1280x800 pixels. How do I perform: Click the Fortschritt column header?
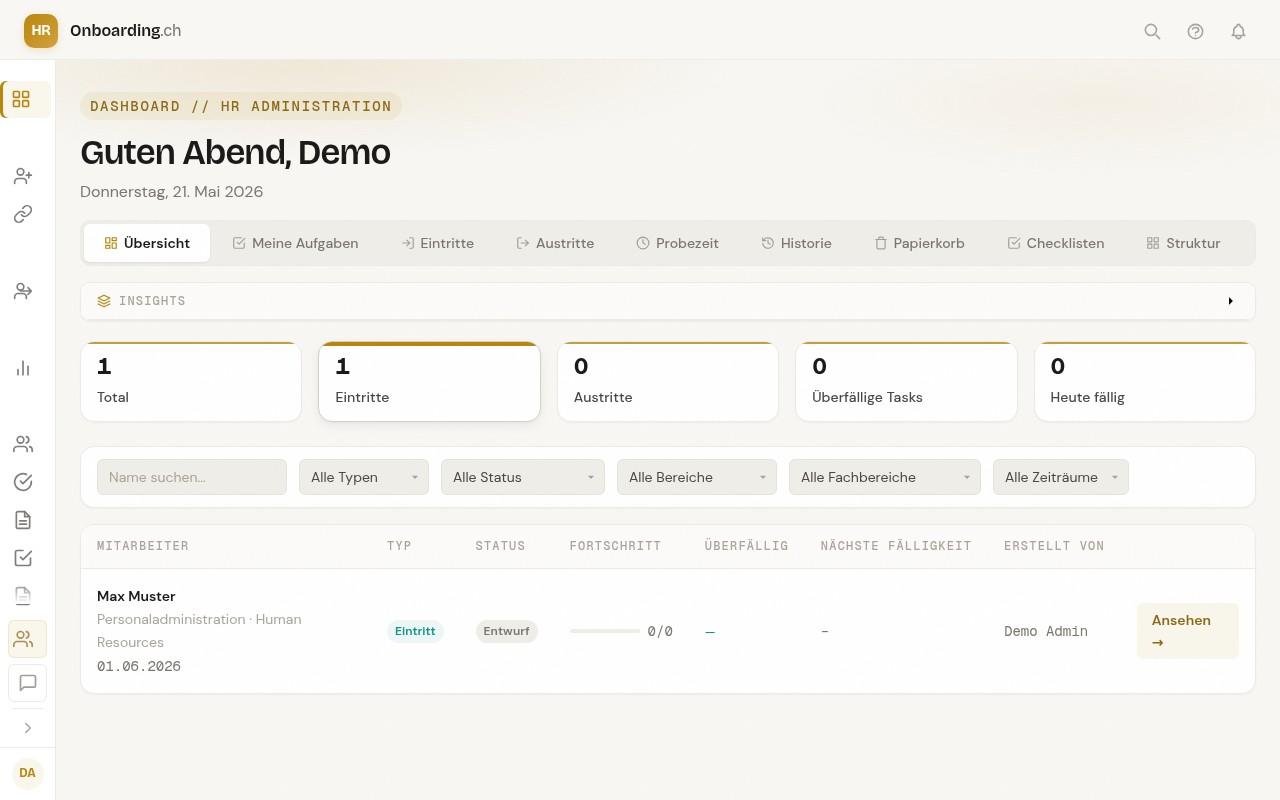tap(616, 546)
